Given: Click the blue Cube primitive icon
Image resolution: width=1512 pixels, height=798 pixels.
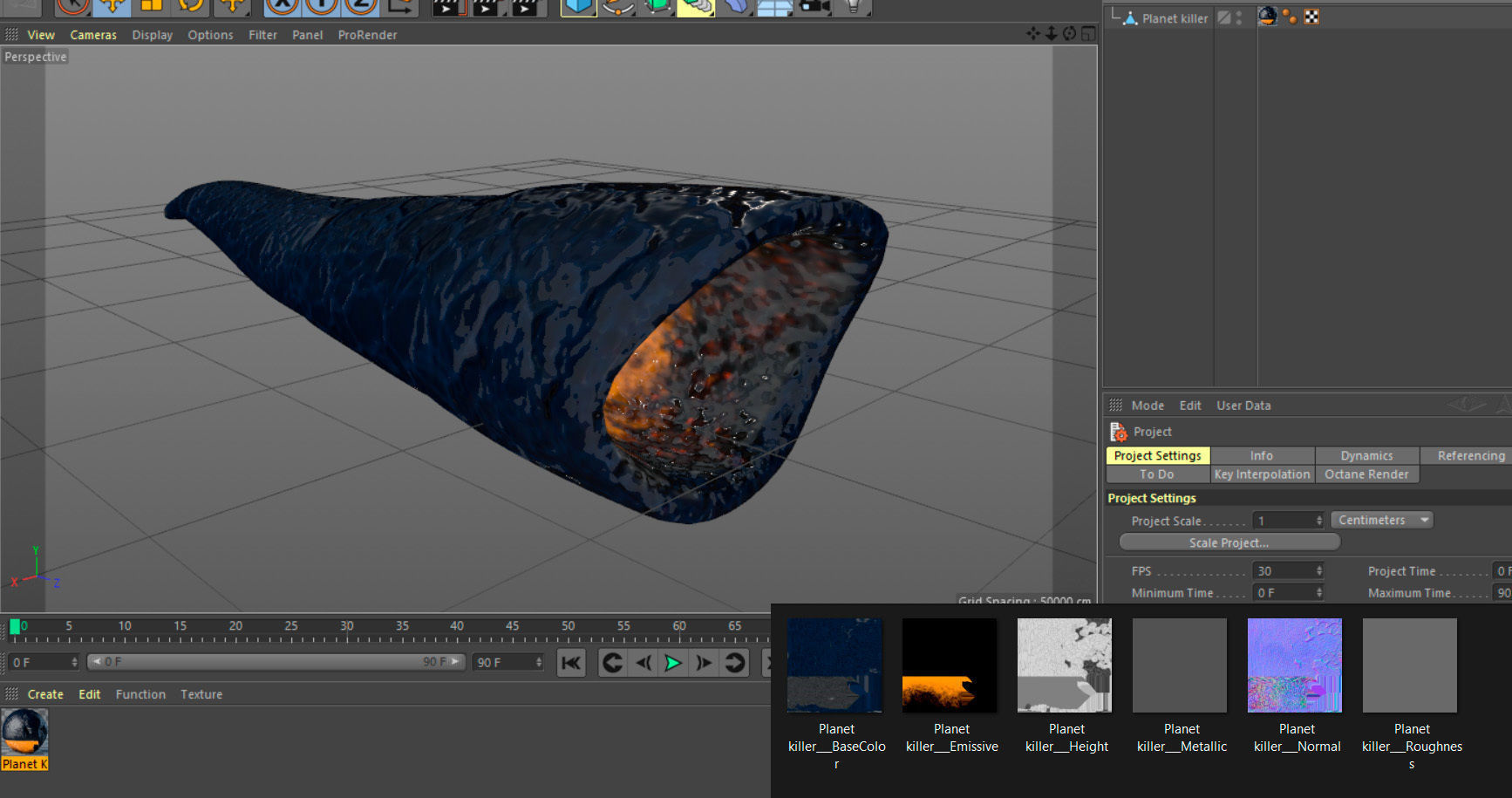Looking at the screenshot, I should click(x=577, y=7).
